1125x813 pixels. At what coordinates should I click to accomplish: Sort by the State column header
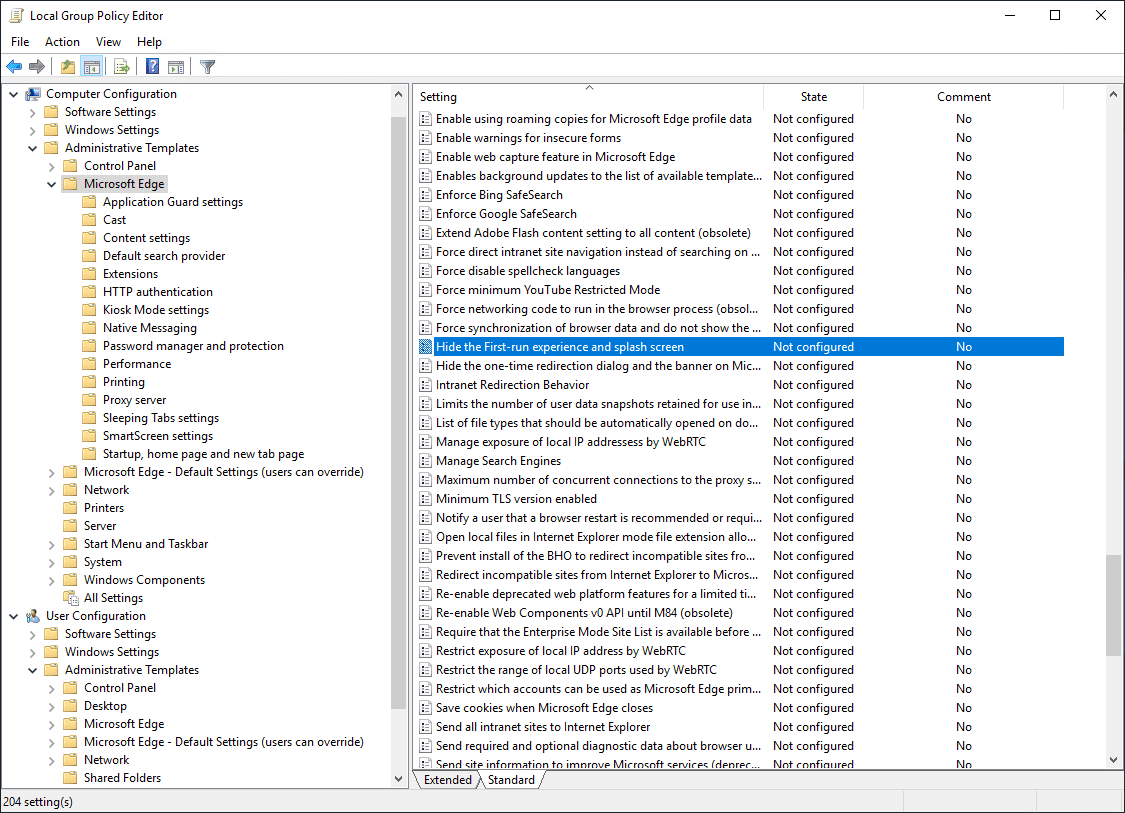tap(814, 97)
